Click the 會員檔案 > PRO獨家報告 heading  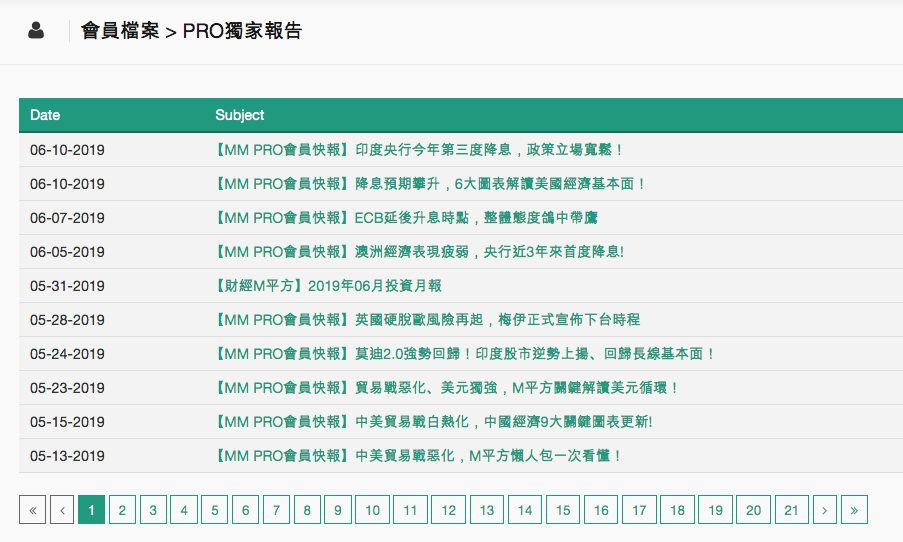coord(191,31)
